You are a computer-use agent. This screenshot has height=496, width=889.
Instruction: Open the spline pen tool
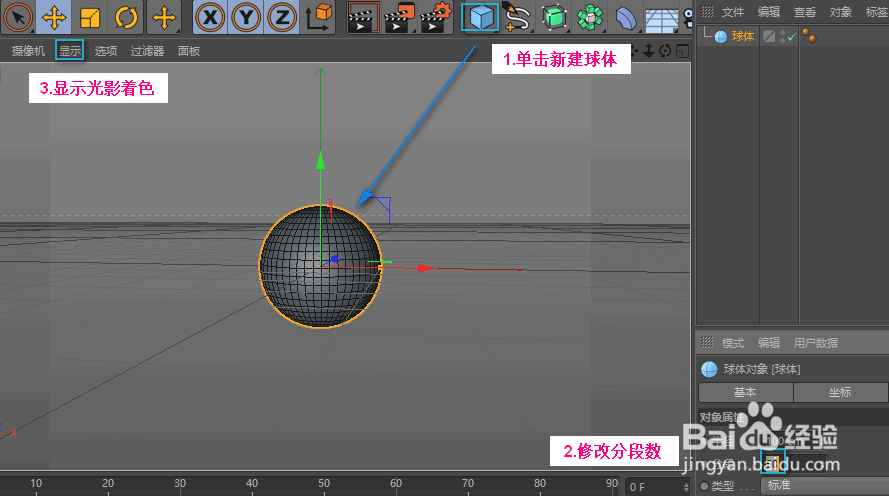coord(517,17)
